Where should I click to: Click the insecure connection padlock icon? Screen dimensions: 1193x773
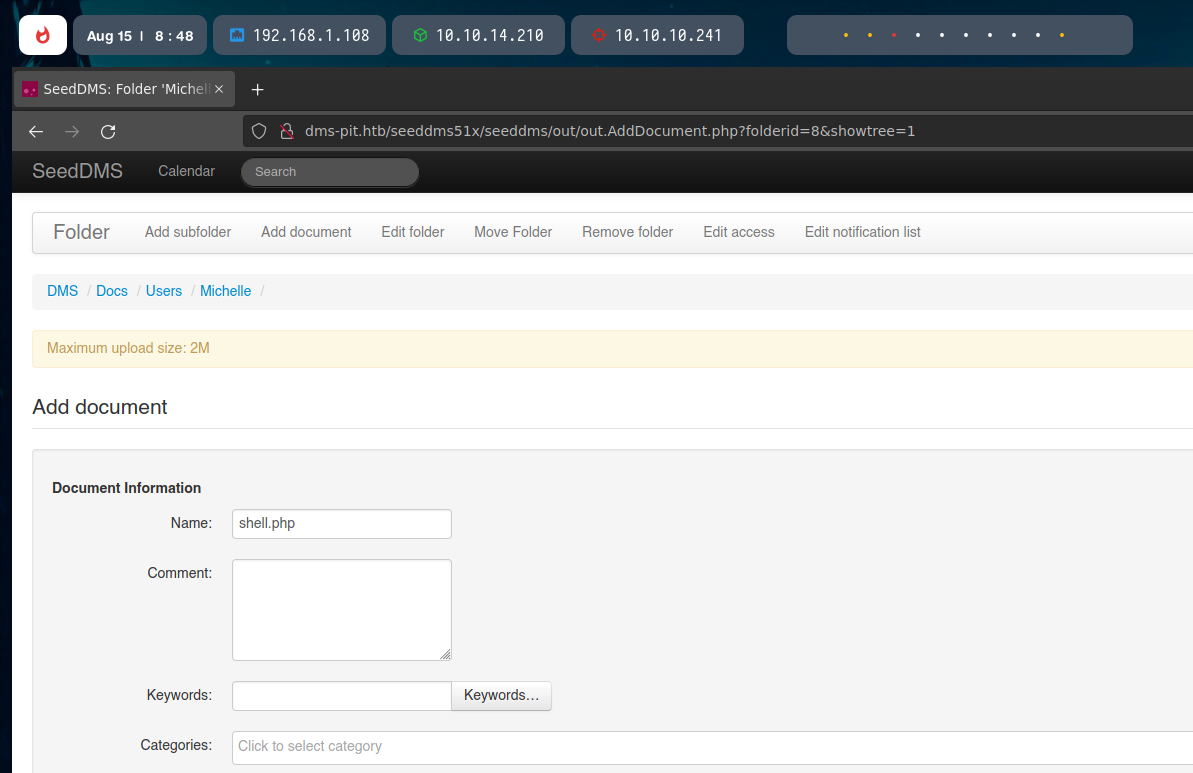point(287,131)
